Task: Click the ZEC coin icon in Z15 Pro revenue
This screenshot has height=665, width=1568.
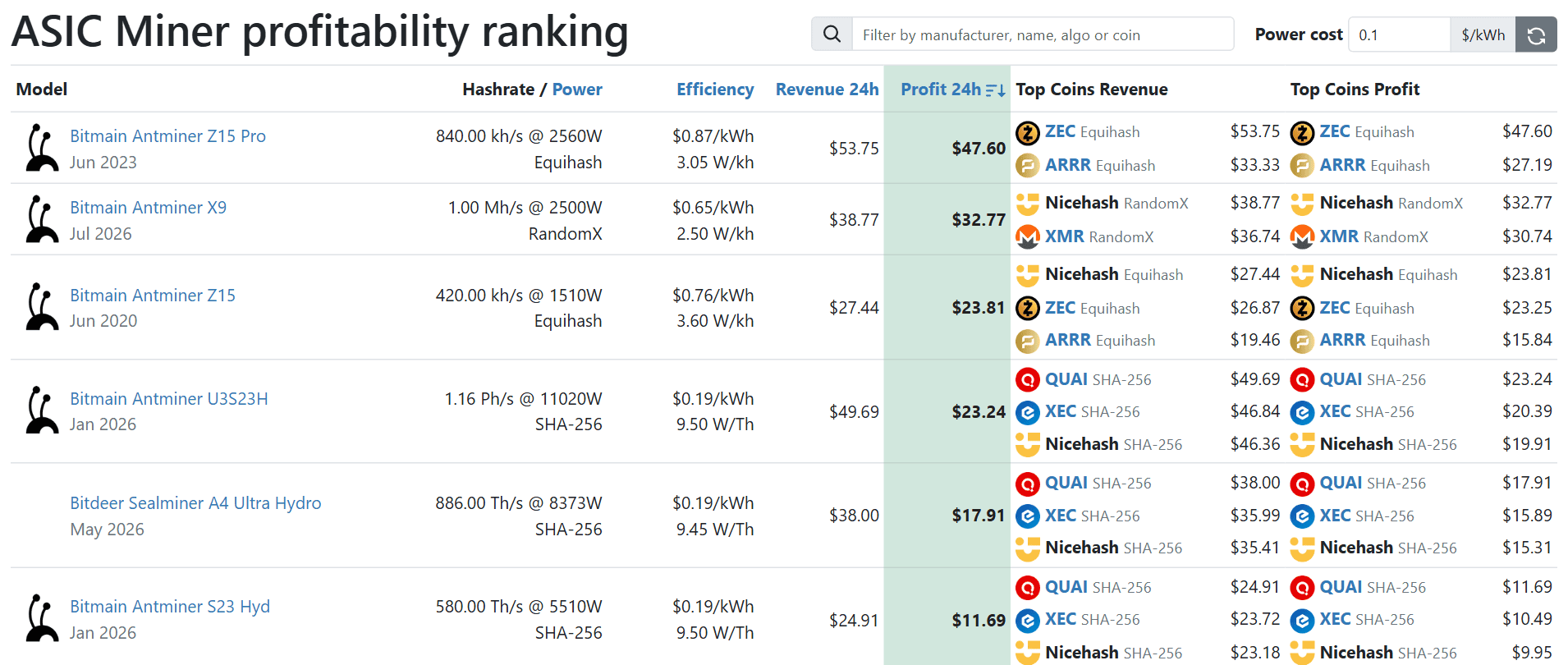Action: click(x=1028, y=132)
